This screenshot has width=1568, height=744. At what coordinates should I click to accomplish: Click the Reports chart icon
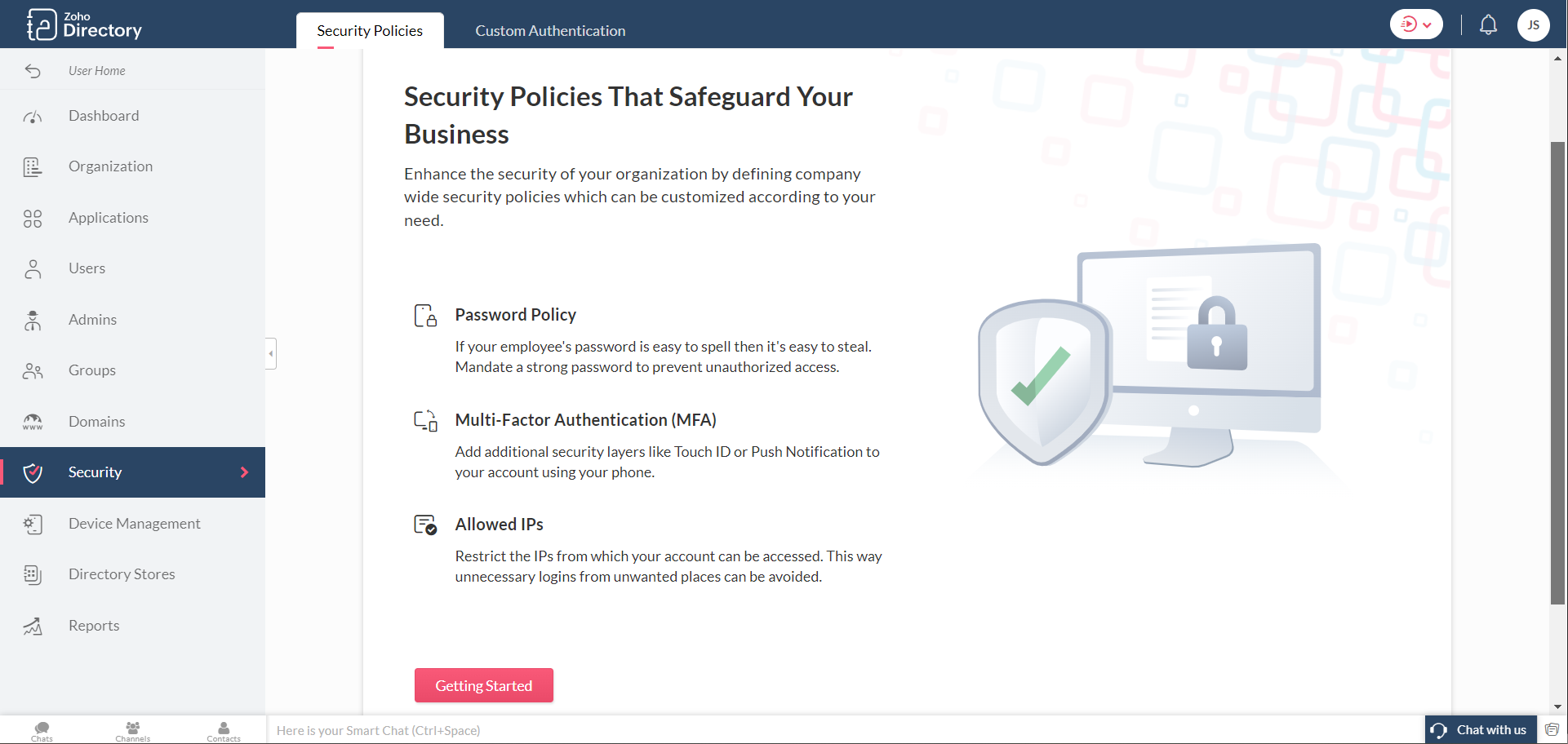click(x=33, y=627)
